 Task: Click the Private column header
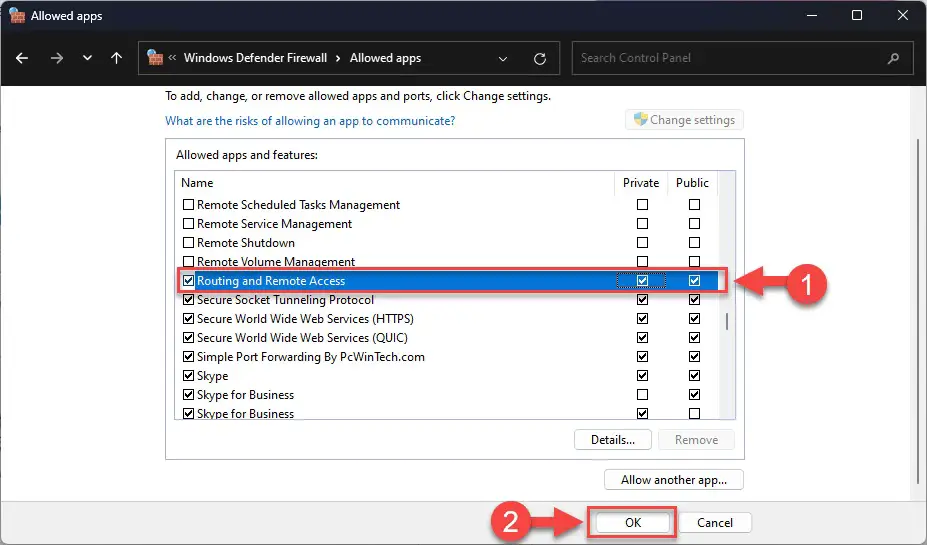tap(641, 183)
